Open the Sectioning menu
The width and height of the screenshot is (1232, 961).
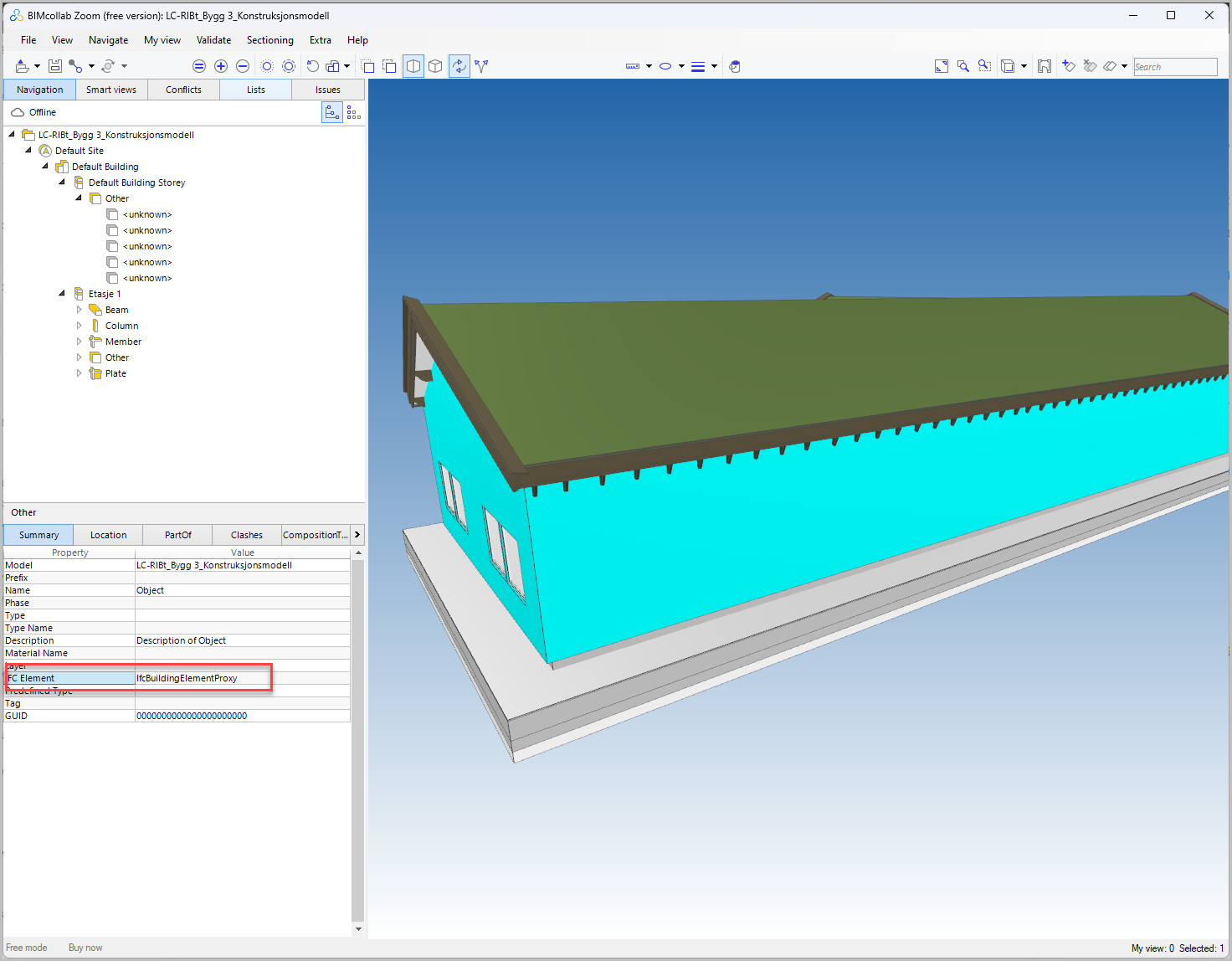(x=269, y=40)
